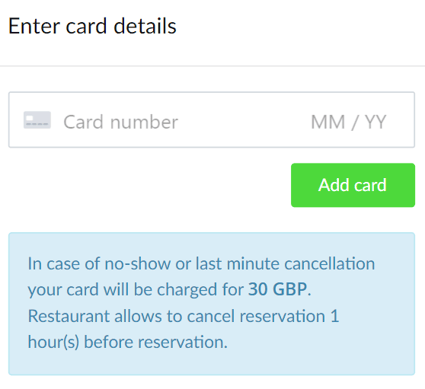Click the horizontal divider below the heading
The image size is (425, 389).
click(x=212, y=66)
